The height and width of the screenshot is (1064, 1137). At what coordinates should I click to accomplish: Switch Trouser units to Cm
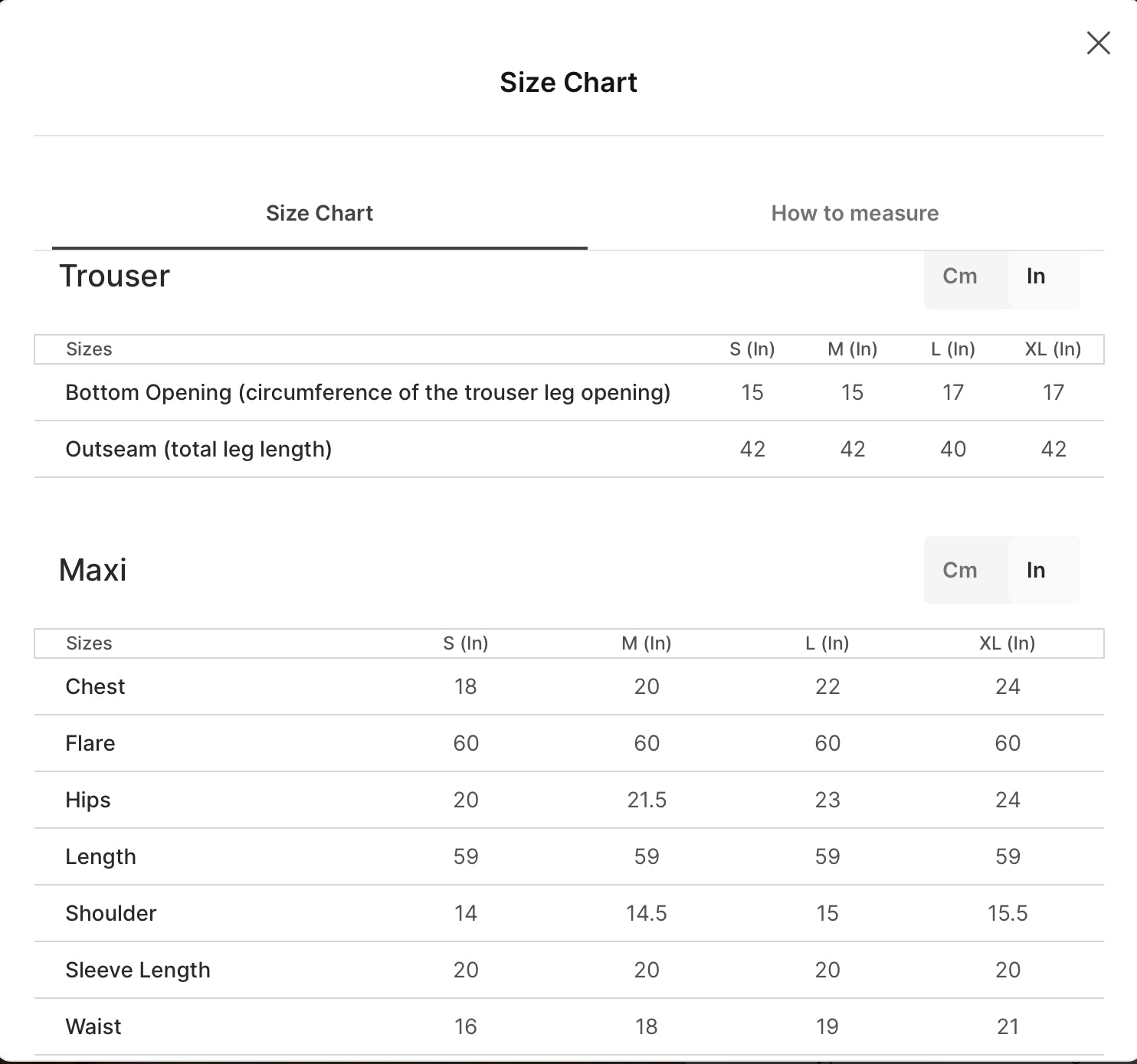click(959, 276)
